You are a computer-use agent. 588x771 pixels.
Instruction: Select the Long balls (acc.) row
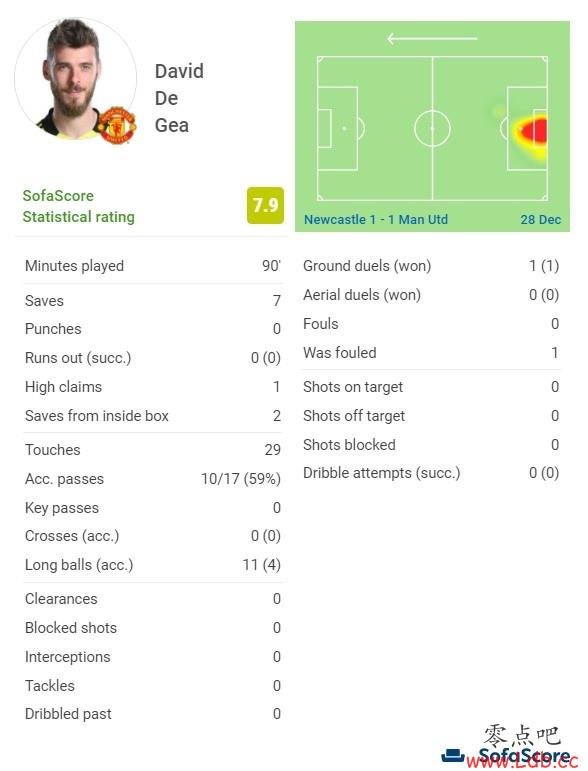pyautogui.click(x=152, y=565)
